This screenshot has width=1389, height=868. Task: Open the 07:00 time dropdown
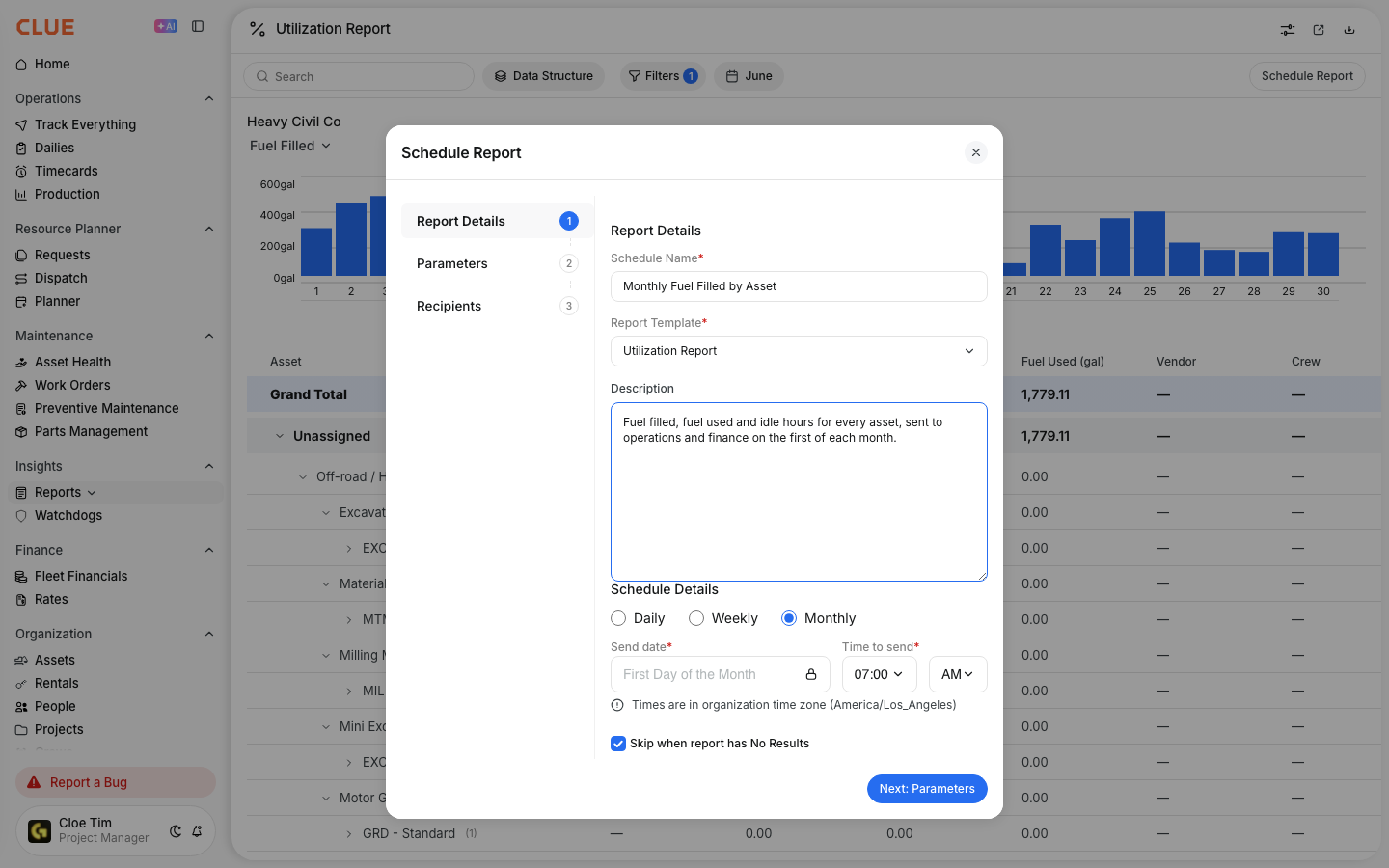(x=880, y=674)
